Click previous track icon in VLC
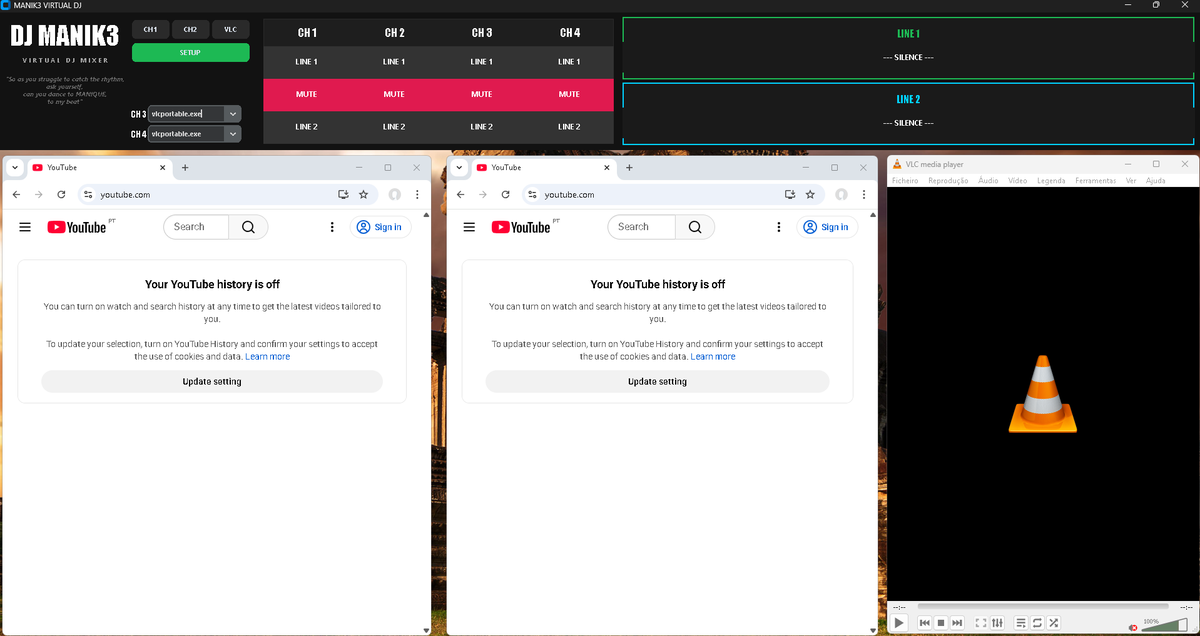Screen dimensions: 1200x636 [925, 622]
